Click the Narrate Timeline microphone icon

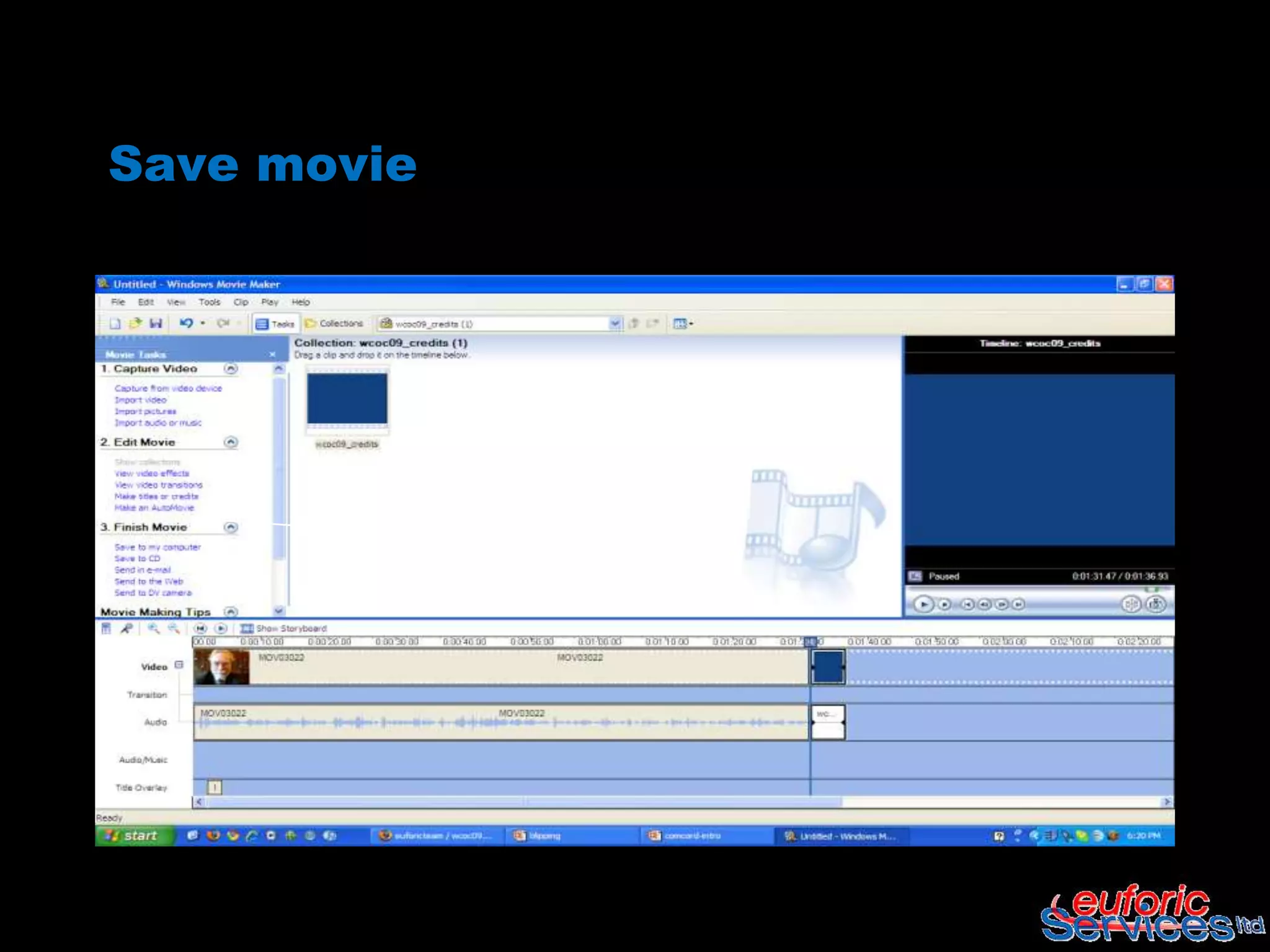(x=127, y=628)
